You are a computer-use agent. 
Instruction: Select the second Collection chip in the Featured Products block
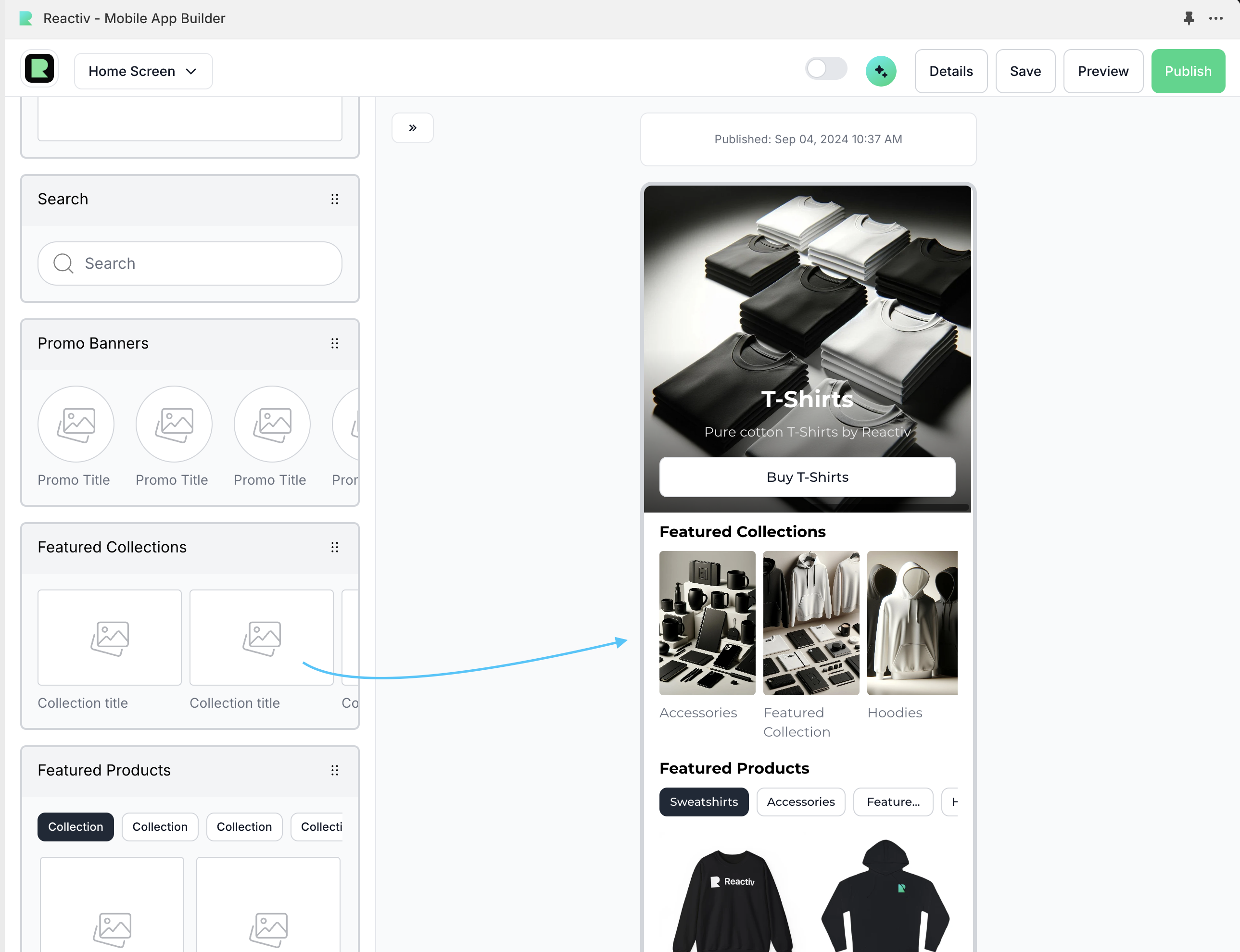[x=160, y=827]
